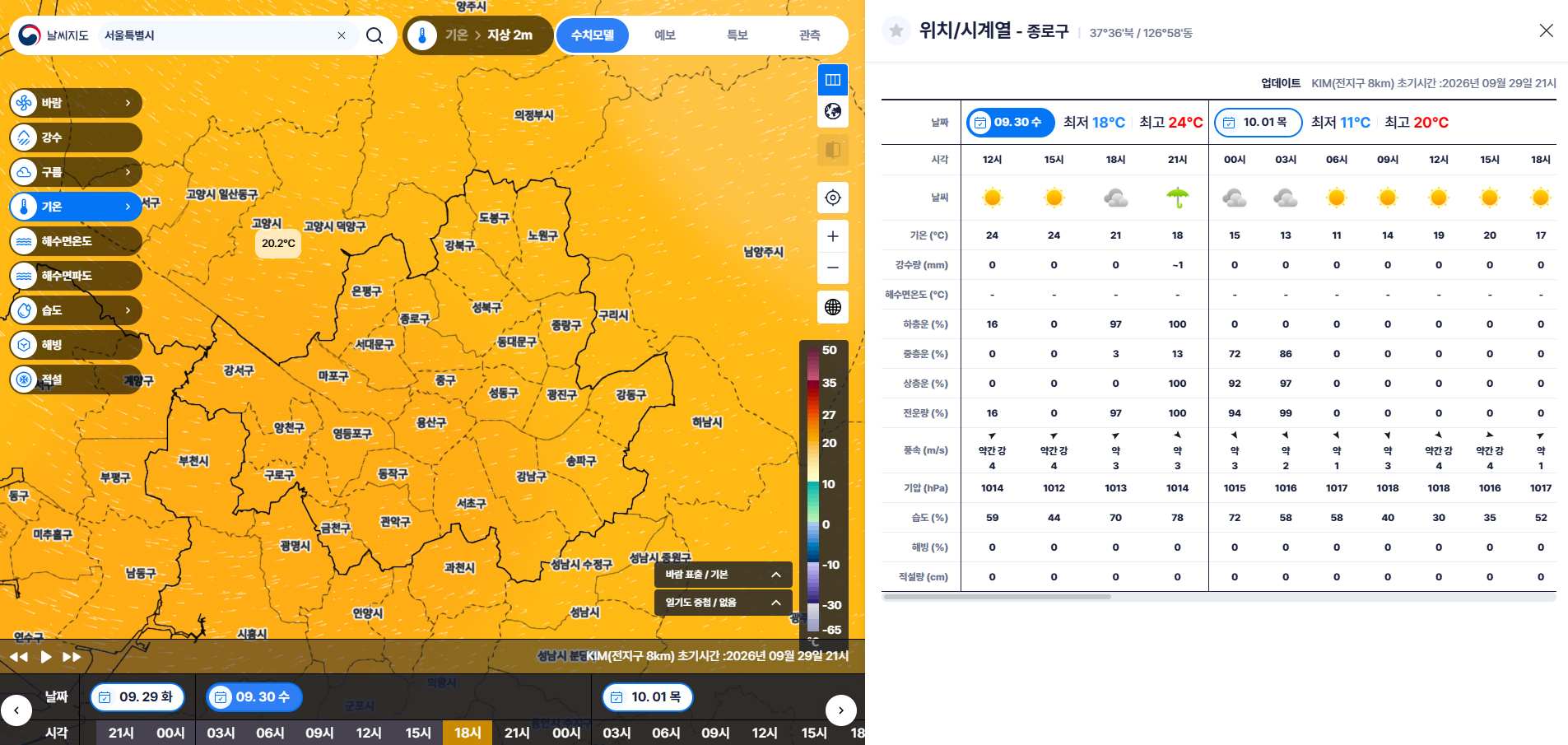Switch to the 특보 tab
Image resolution: width=1568 pixels, height=745 pixels.
click(x=737, y=35)
